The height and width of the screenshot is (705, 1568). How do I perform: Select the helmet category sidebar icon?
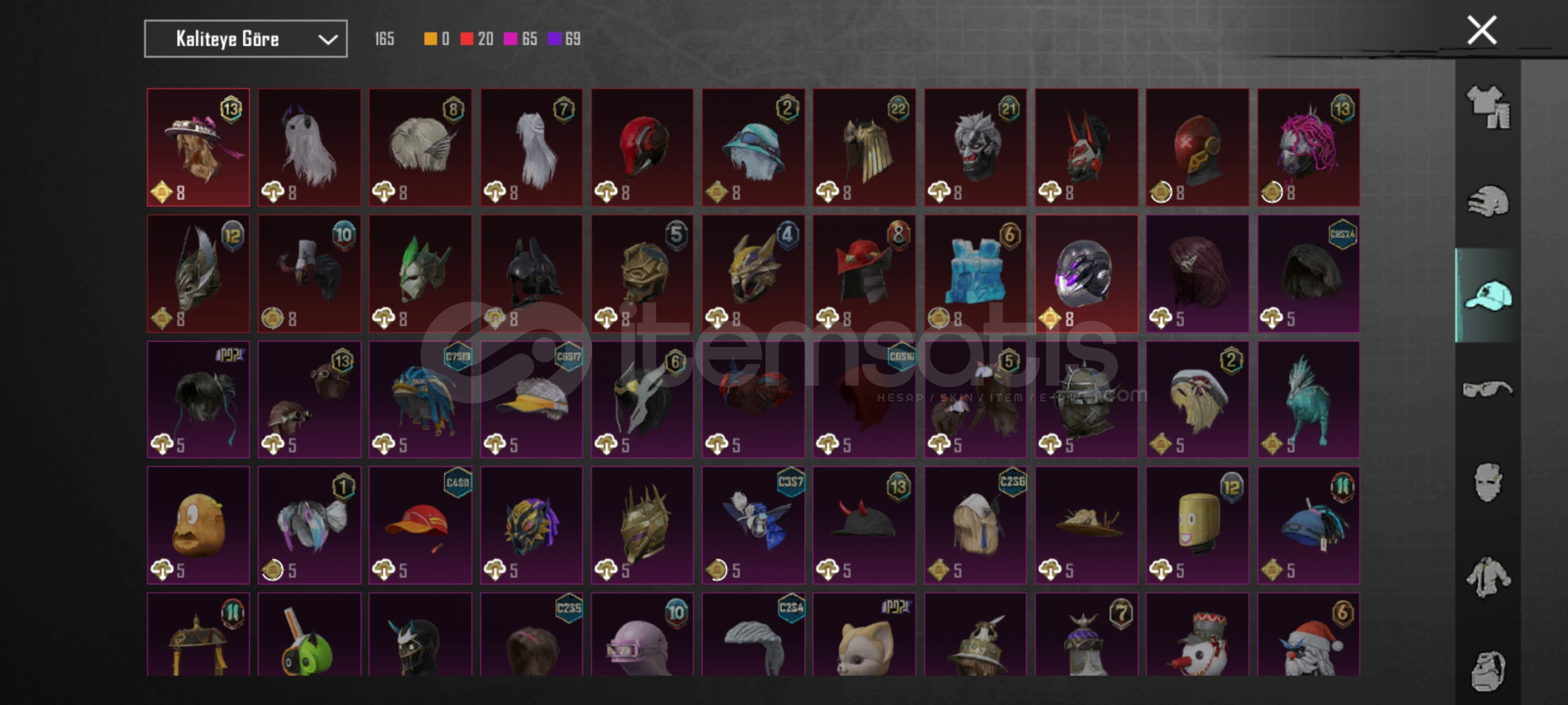click(1488, 201)
